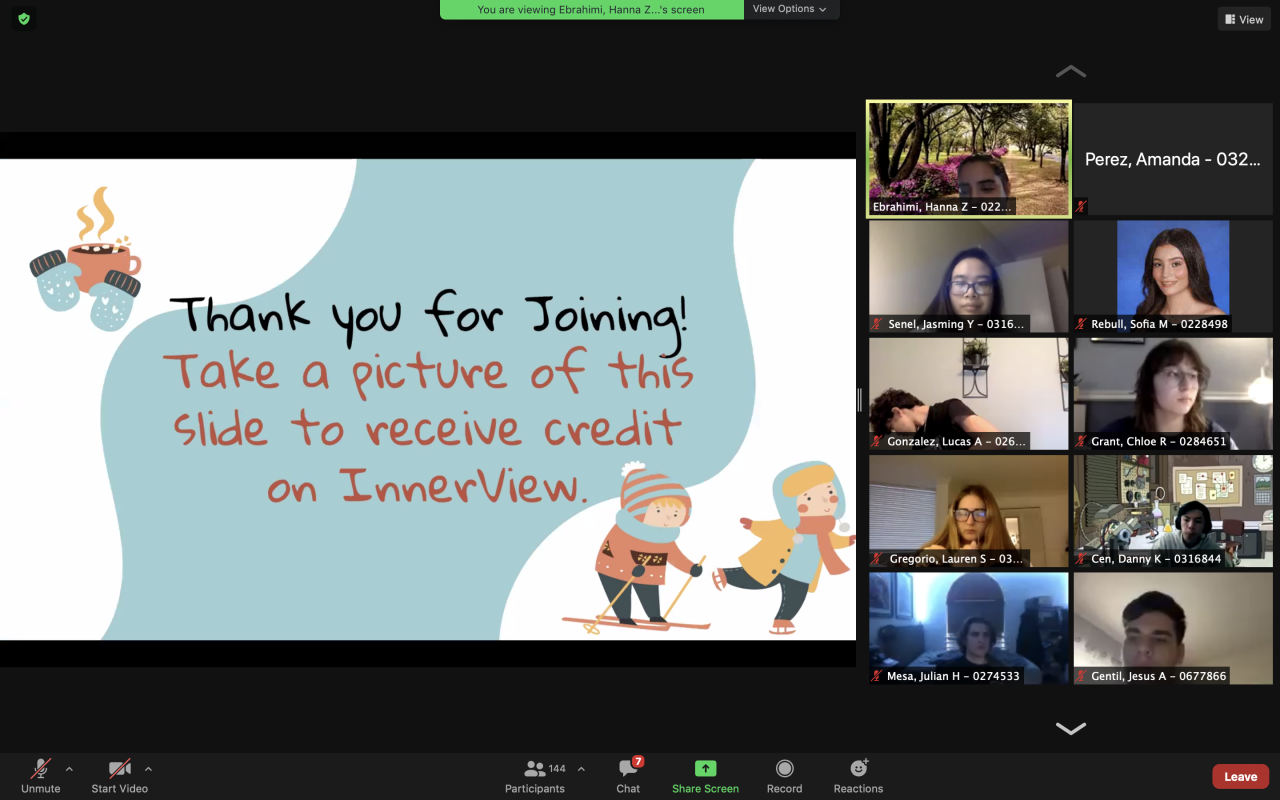Select Grant, Chloe R video thumbnail

1173,393
